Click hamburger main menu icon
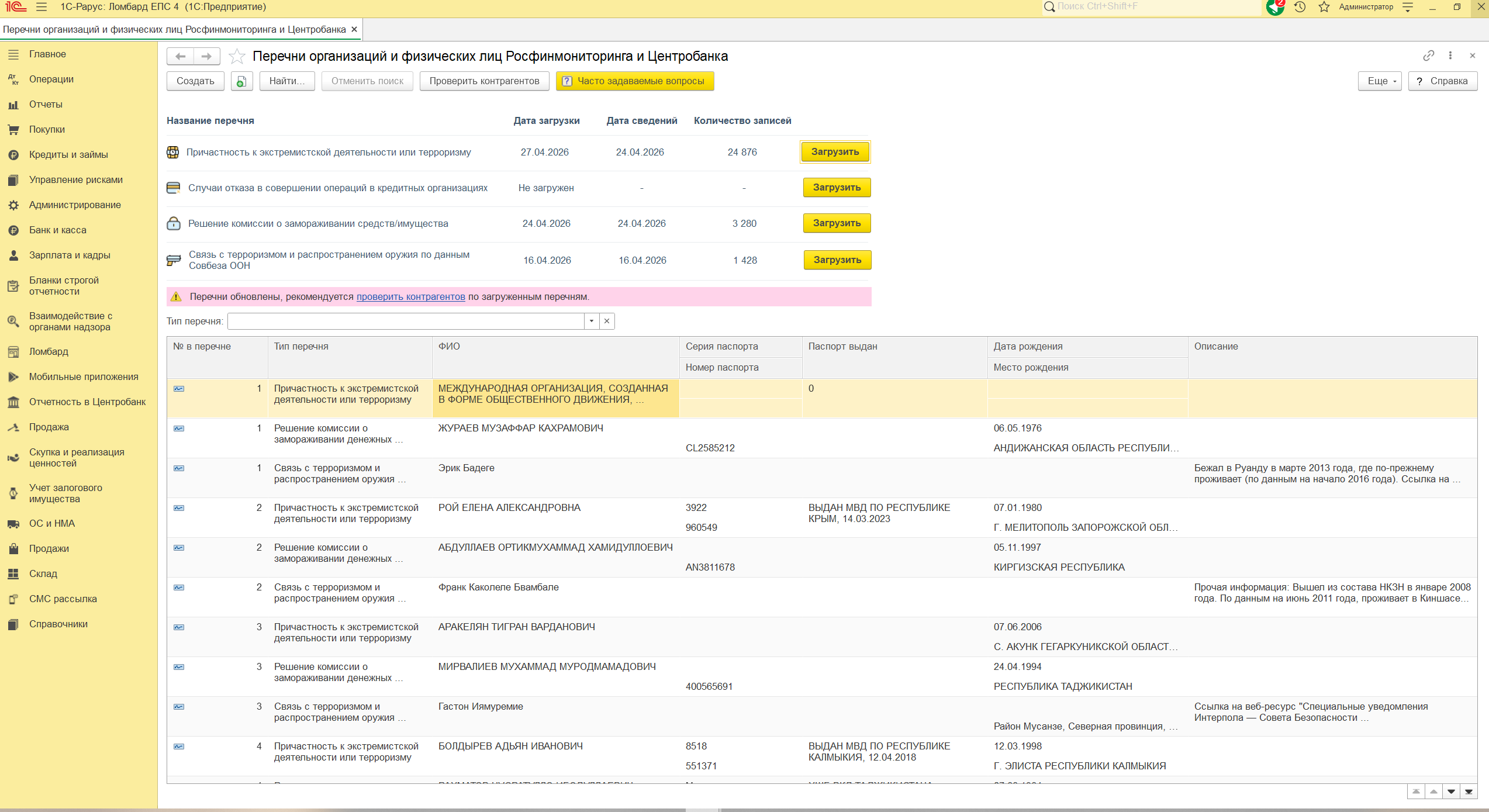Viewport: 1489px width, 812px height. click(x=41, y=7)
